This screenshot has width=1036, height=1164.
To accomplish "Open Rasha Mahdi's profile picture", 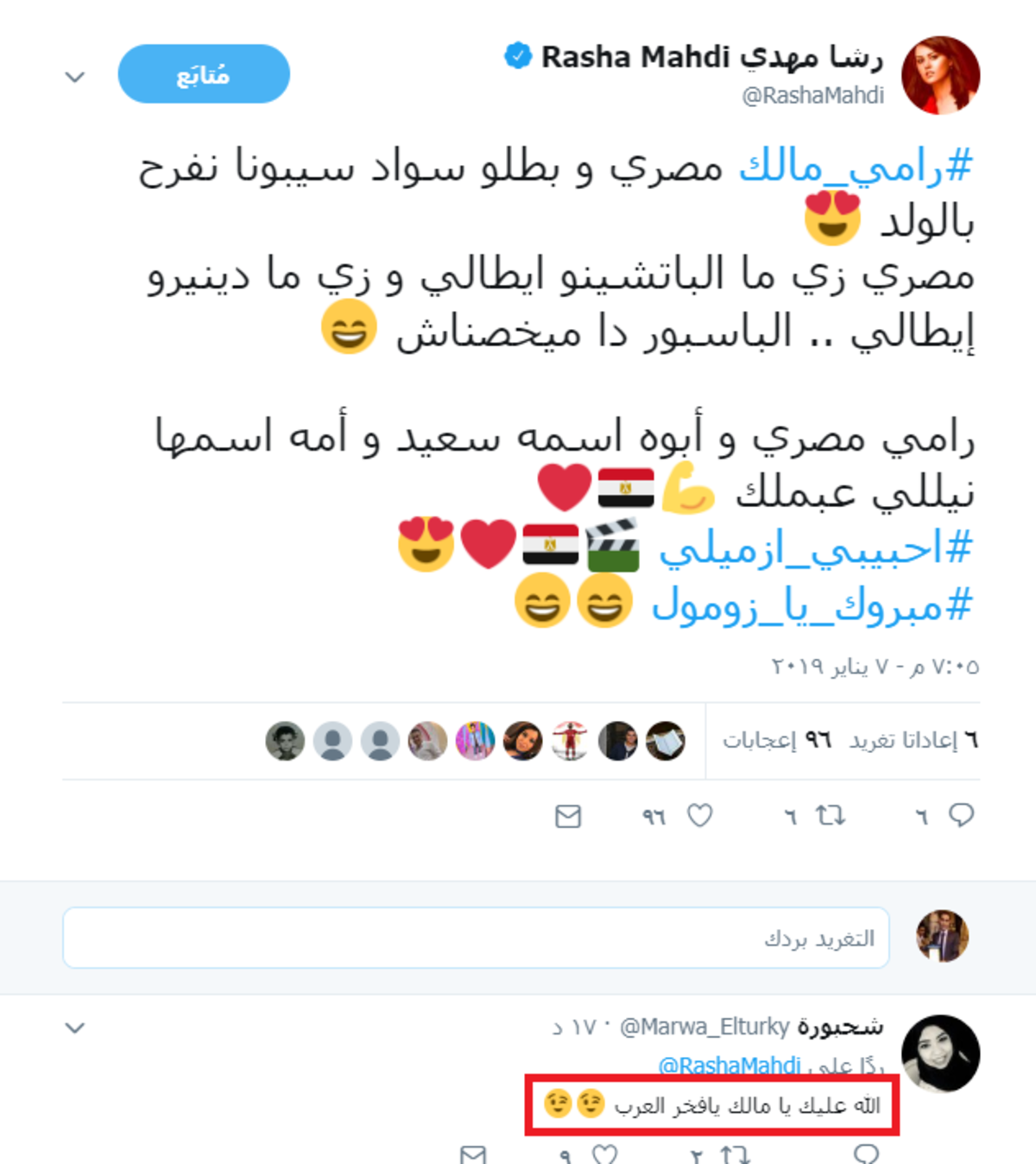I will (x=940, y=75).
